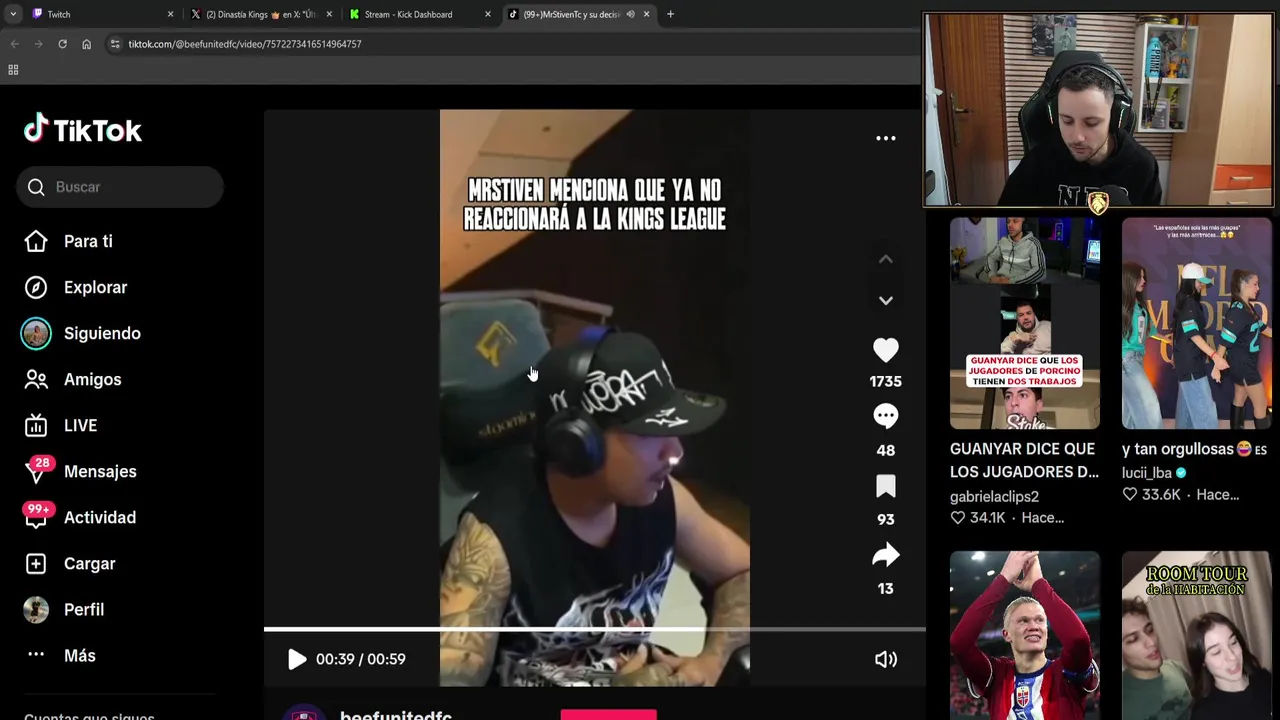Switch to Stream - Kick Dashboard tab
Screen dimensions: 1280x720
420,14
